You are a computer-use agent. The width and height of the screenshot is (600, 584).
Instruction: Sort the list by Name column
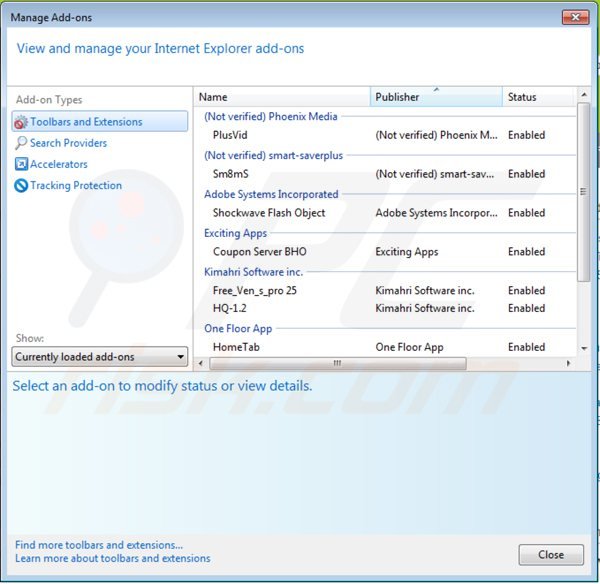coord(282,97)
